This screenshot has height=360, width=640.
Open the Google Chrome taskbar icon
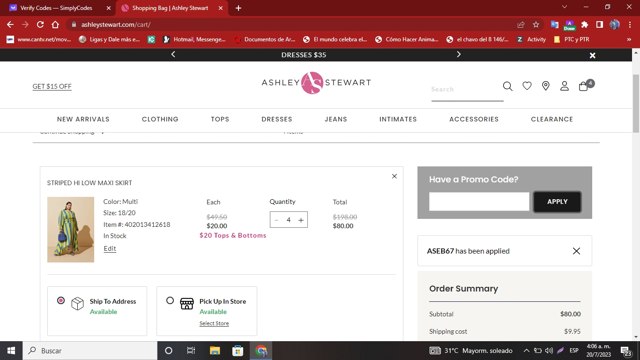(x=261, y=351)
